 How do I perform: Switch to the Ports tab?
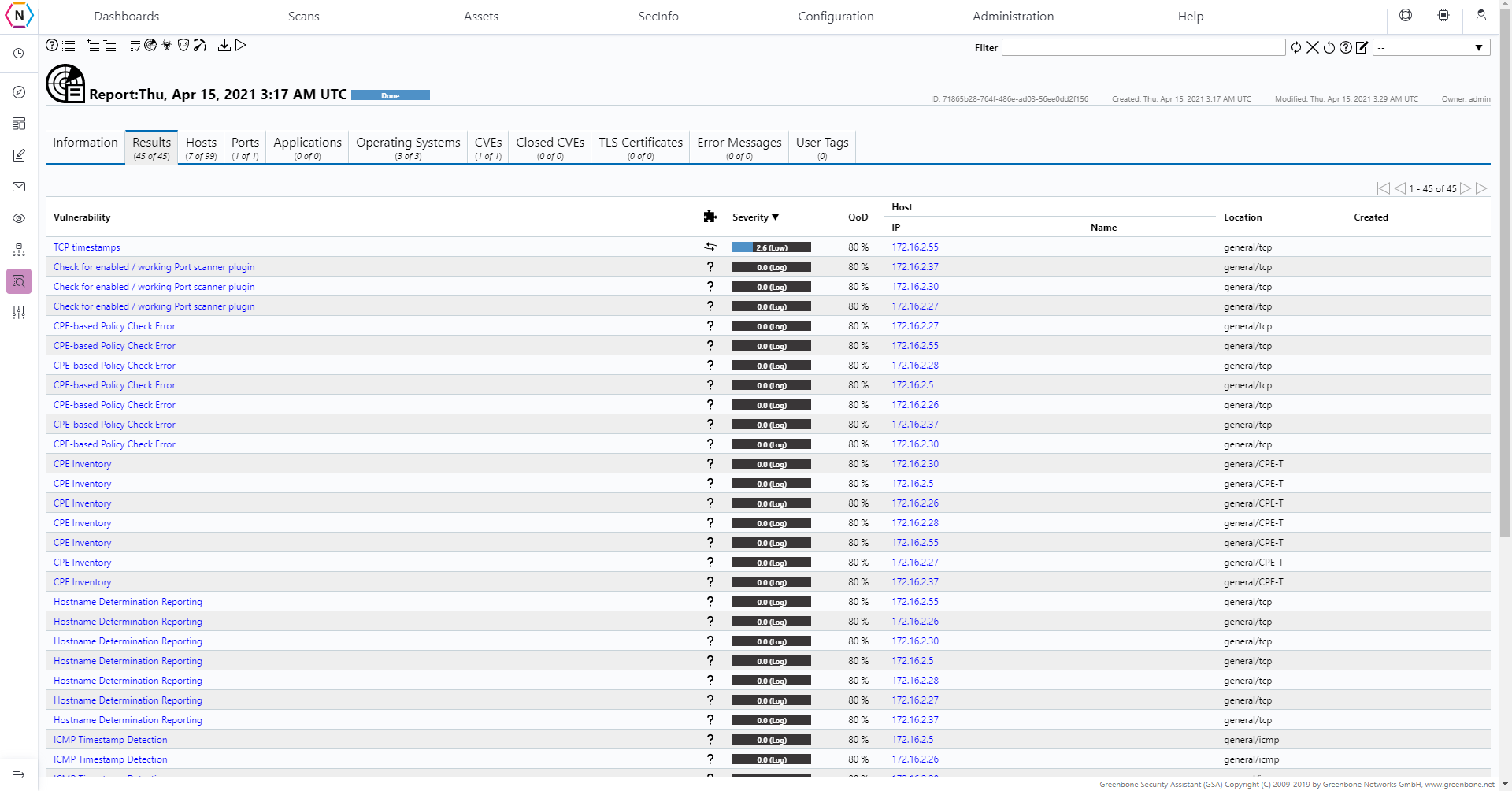tap(245, 147)
